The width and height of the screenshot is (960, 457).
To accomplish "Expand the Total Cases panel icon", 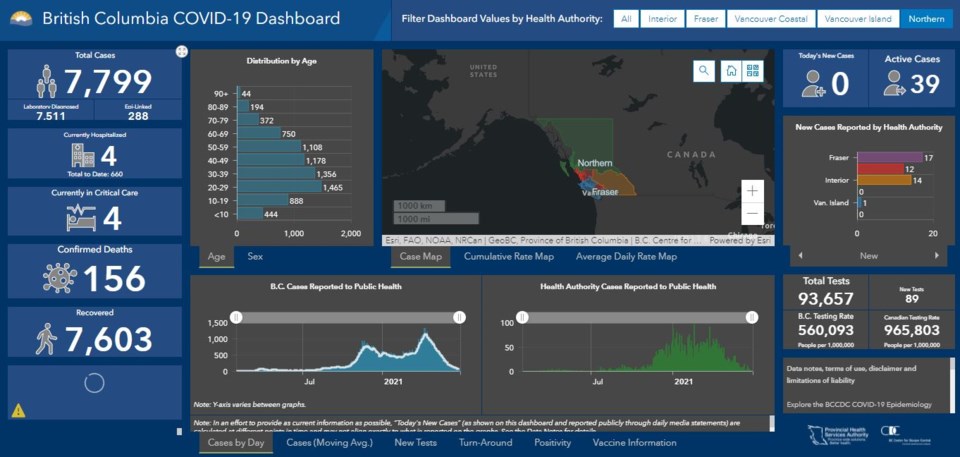I will tap(181, 51).
